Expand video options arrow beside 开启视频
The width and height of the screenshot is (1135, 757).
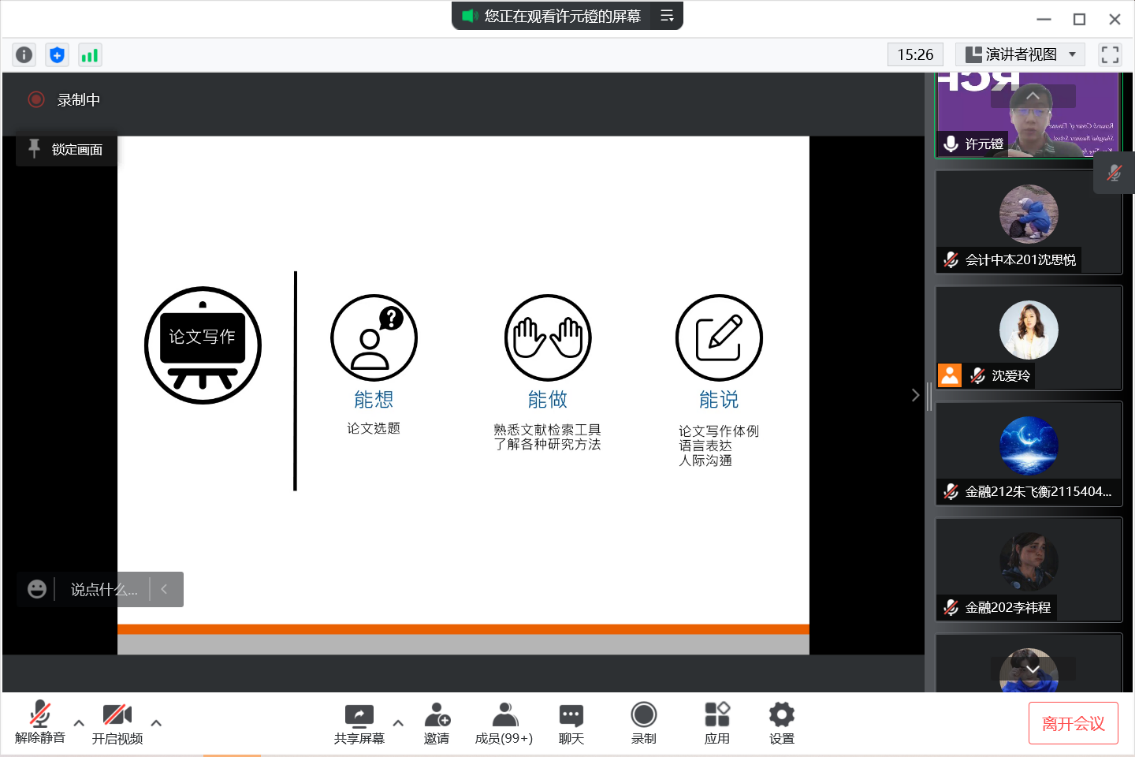[156, 722]
